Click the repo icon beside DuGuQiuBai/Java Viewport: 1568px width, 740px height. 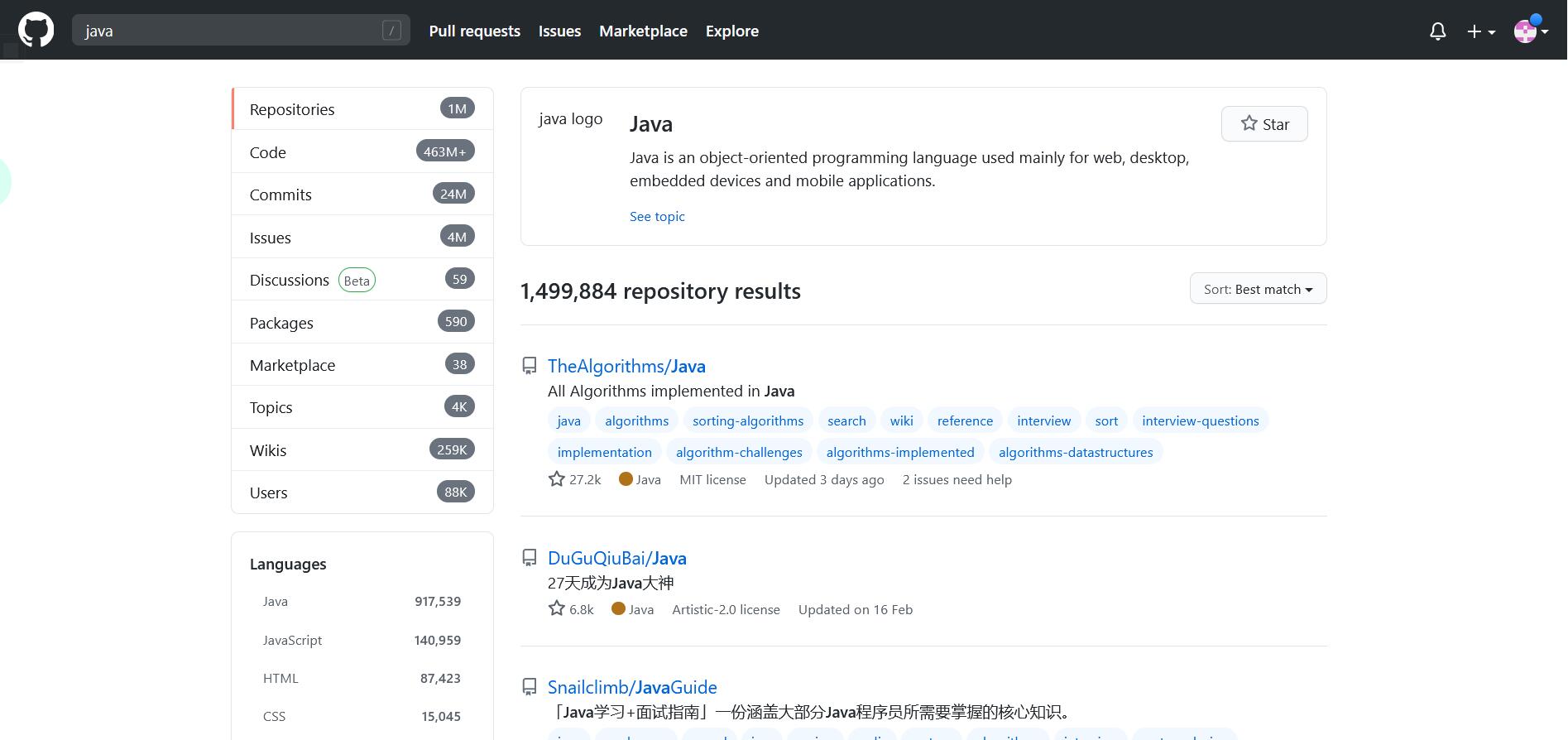(530, 558)
